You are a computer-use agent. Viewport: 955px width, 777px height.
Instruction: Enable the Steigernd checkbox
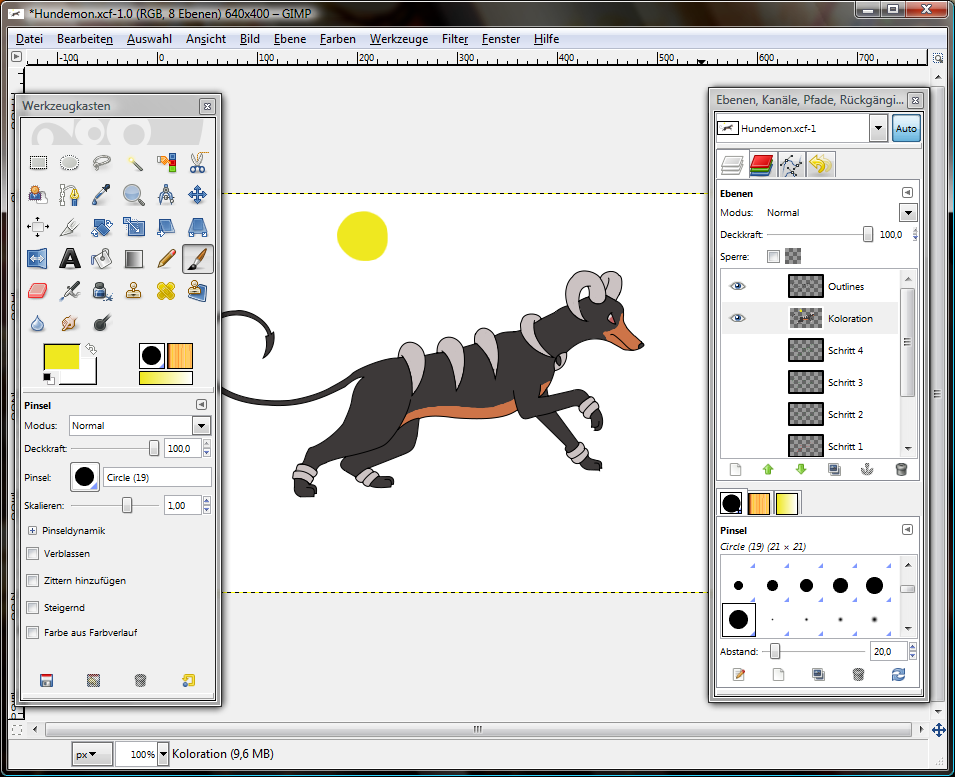click(x=33, y=608)
